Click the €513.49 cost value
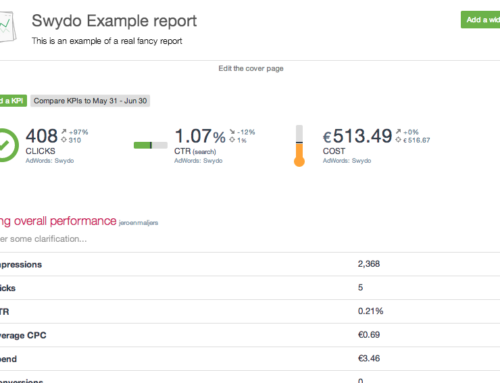 (357, 136)
